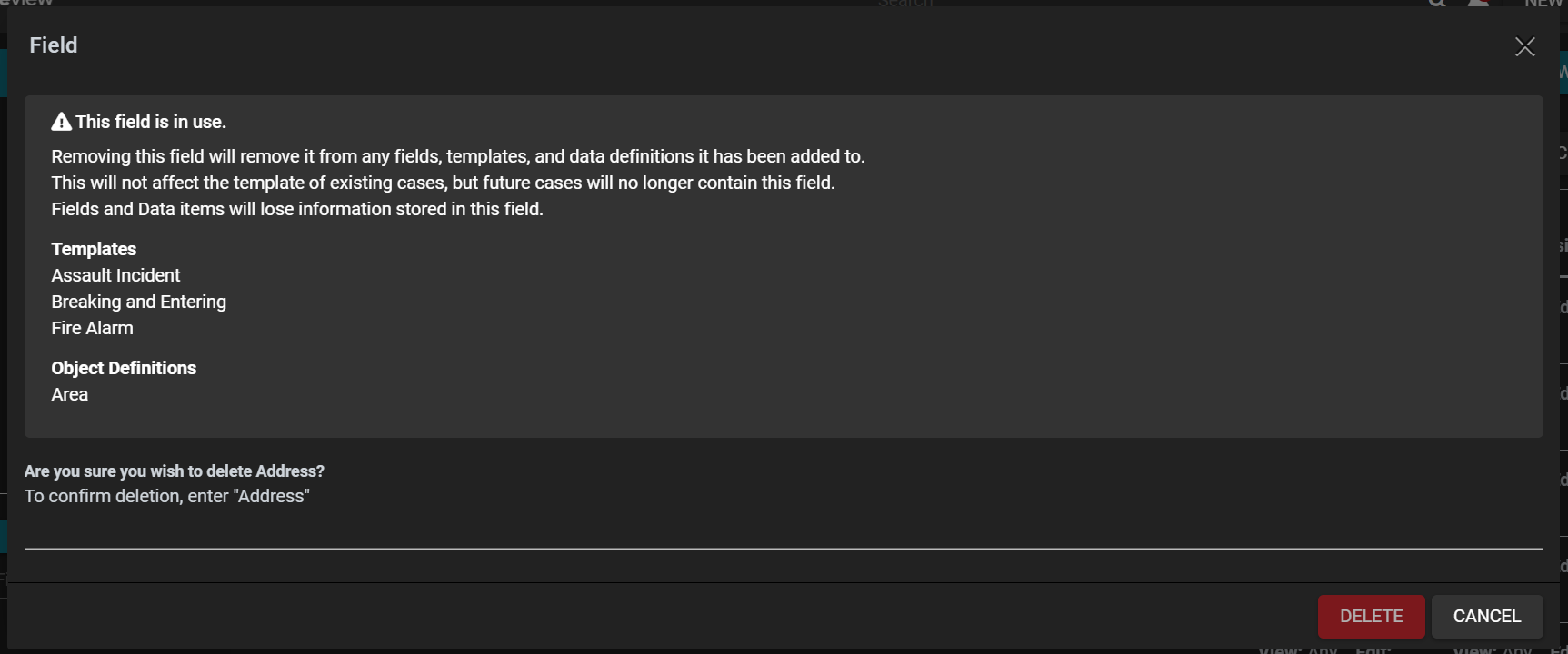Click the NEW button in the top corner
Viewport: 1568px width, 654px height.
1544,3
